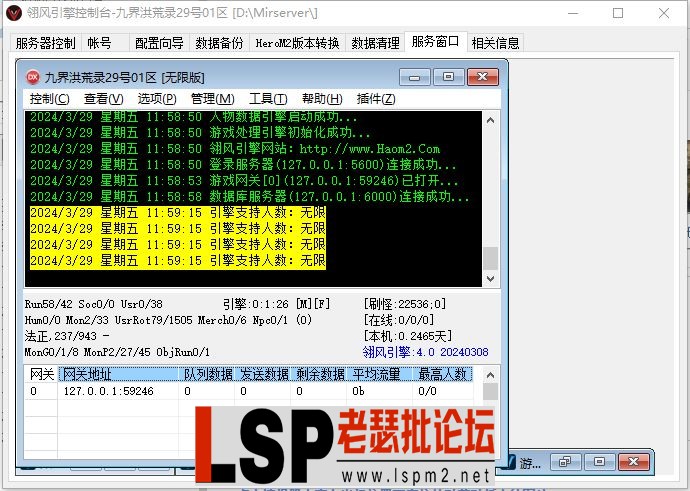Click the 翎风引擎:4.0 20240308 version text
This screenshot has height=491, width=690.
[x=425, y=352]
